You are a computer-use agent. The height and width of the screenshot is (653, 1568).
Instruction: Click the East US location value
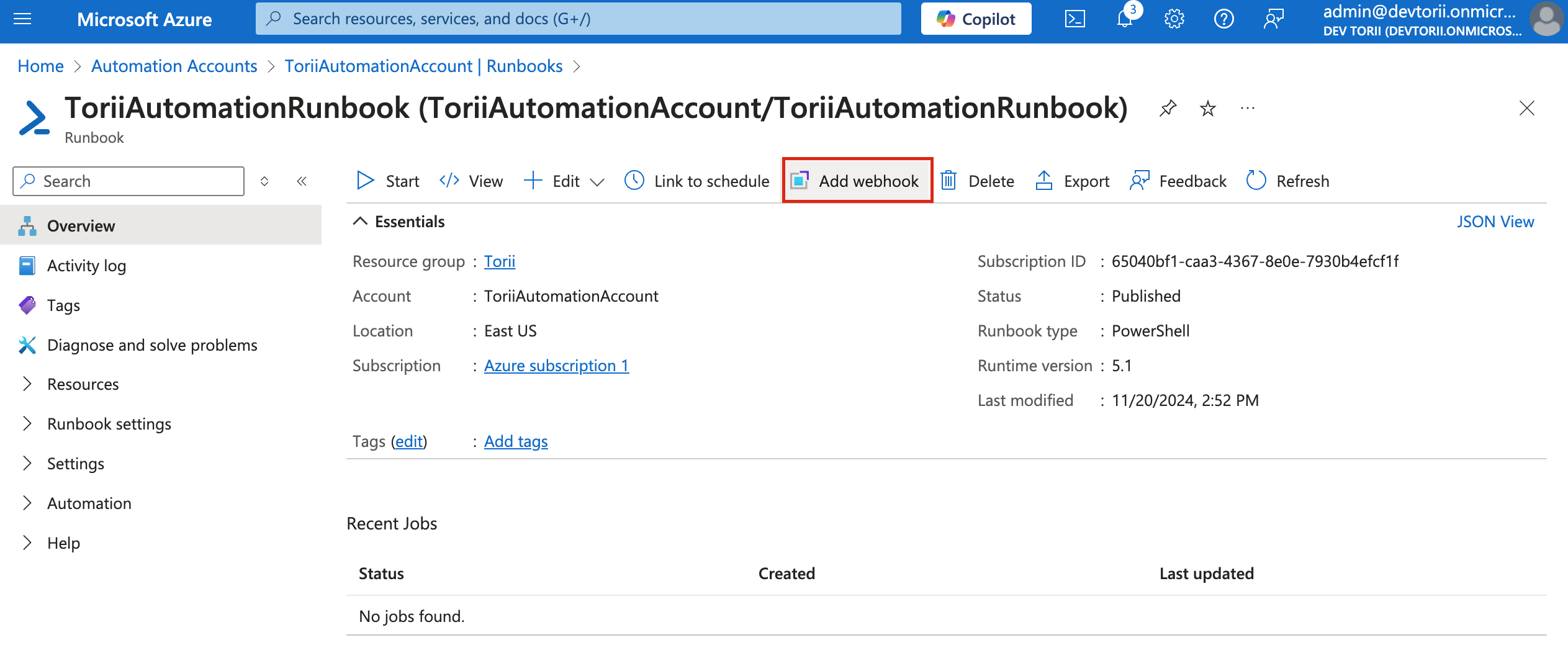[x=510, y=331]
